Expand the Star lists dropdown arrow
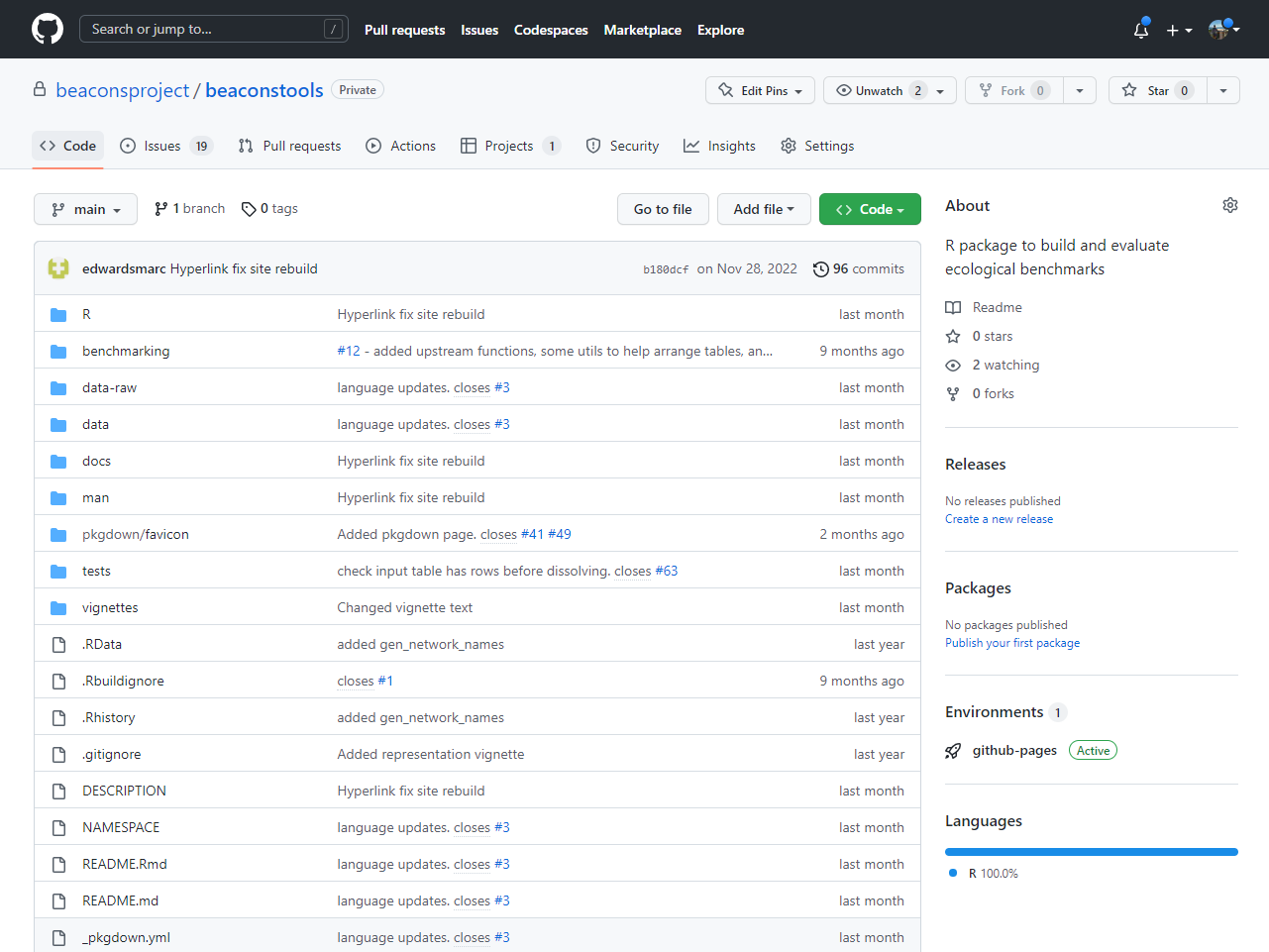 pyautogui.click(x=1223, y=90)
